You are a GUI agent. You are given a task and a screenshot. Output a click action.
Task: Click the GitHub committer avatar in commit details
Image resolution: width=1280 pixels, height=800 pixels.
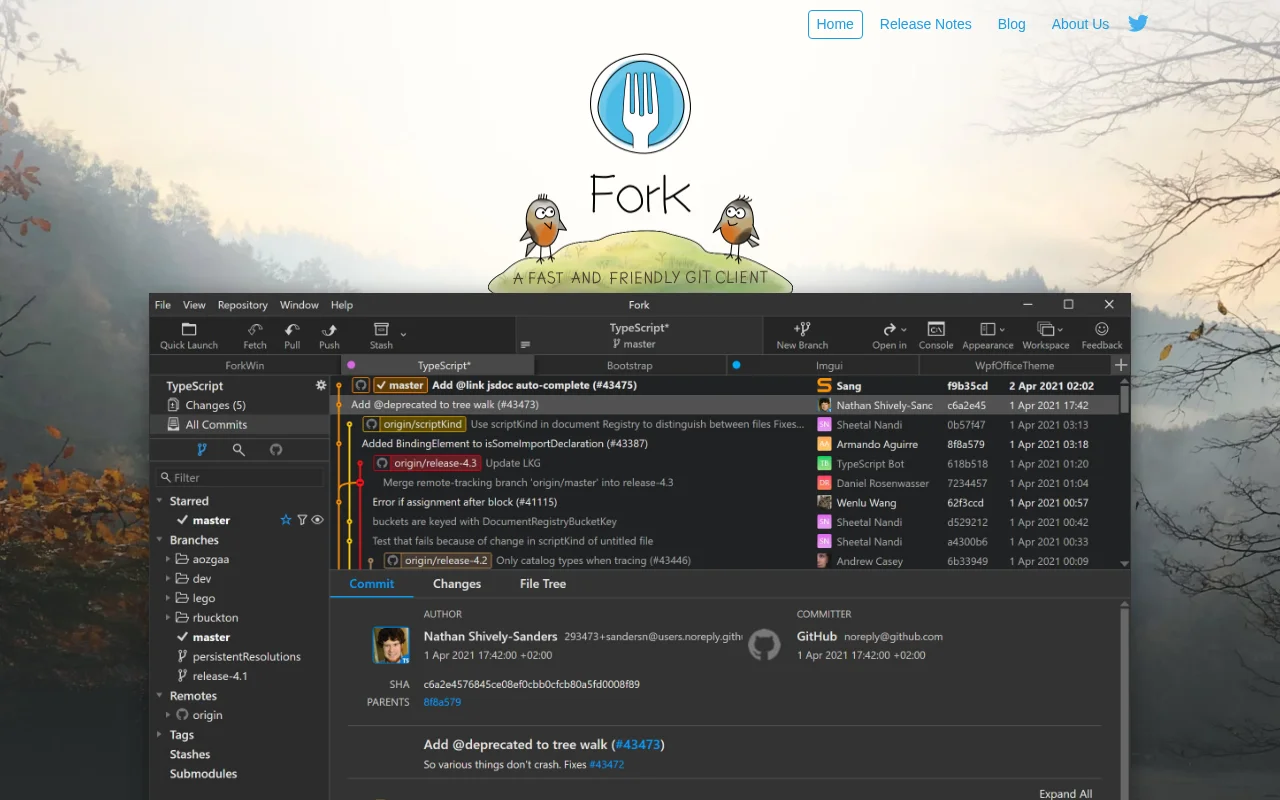[x=764, y=645]
